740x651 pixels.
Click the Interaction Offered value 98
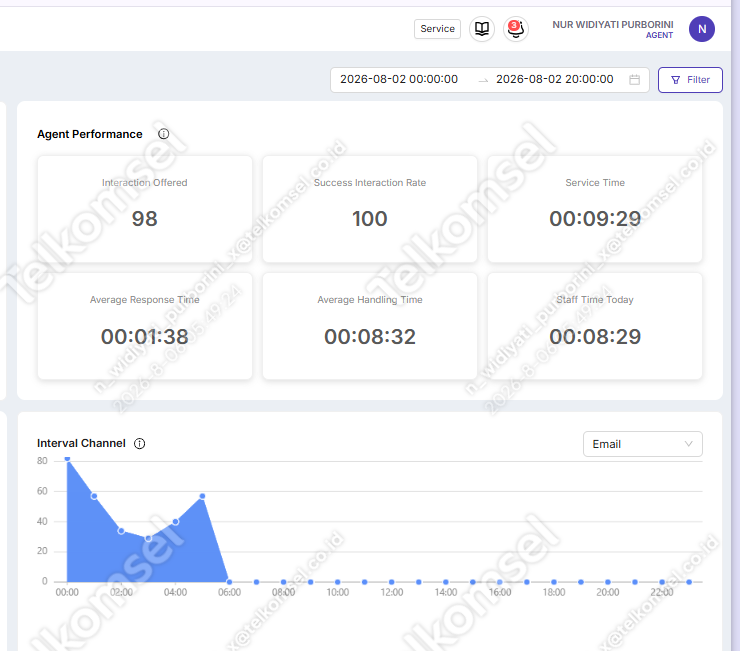click(144, 219)
